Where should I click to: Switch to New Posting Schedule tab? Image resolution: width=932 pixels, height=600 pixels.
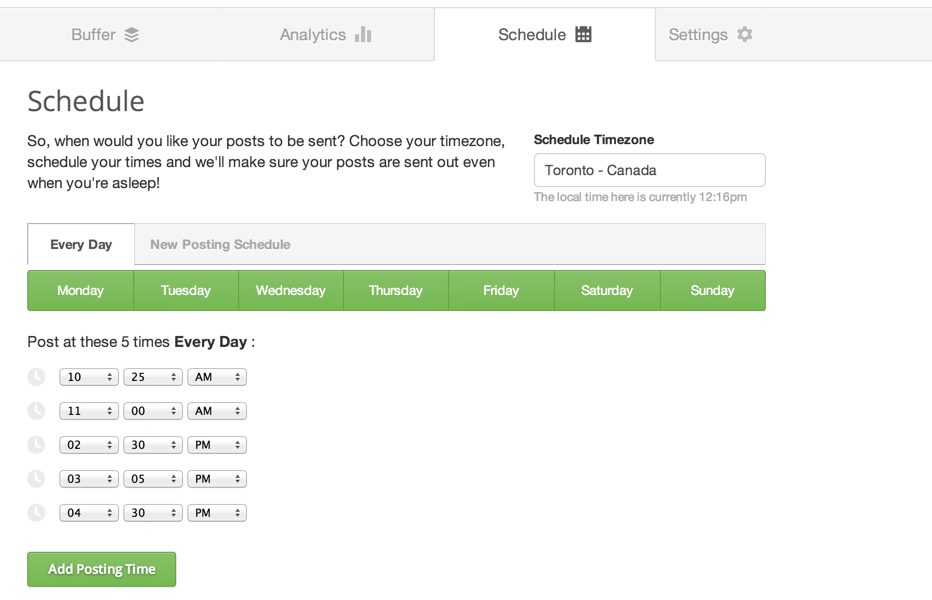tap(220, 244)
